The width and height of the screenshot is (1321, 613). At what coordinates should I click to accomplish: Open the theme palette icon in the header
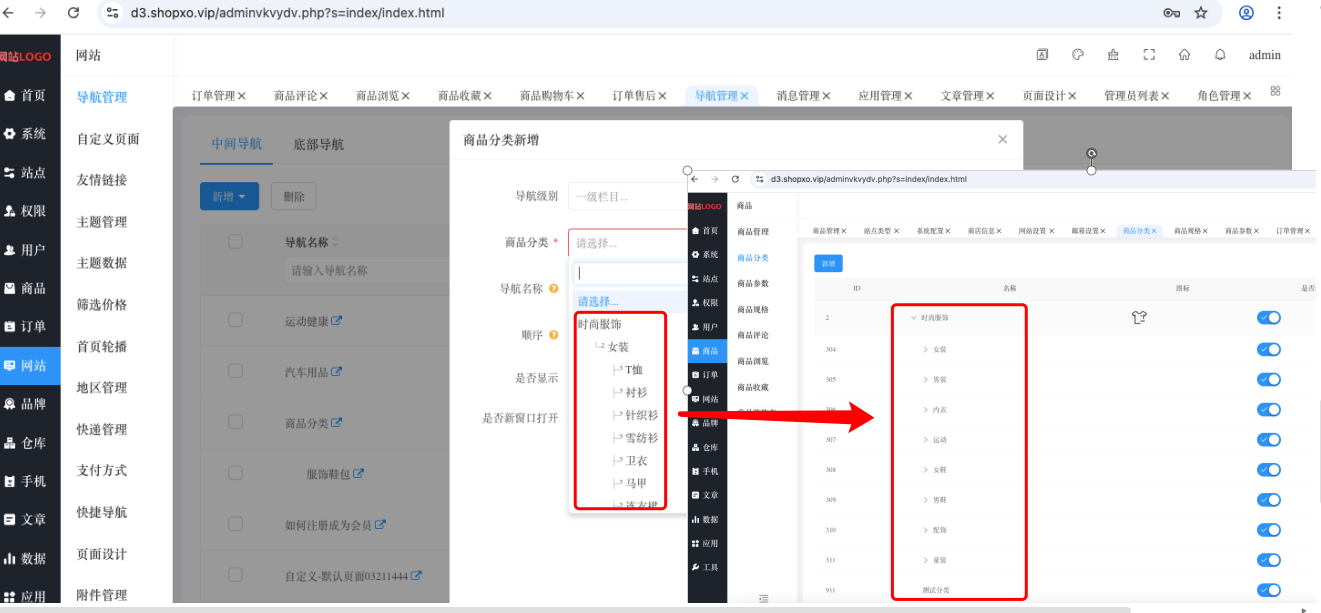click(x=1077, y=55)
